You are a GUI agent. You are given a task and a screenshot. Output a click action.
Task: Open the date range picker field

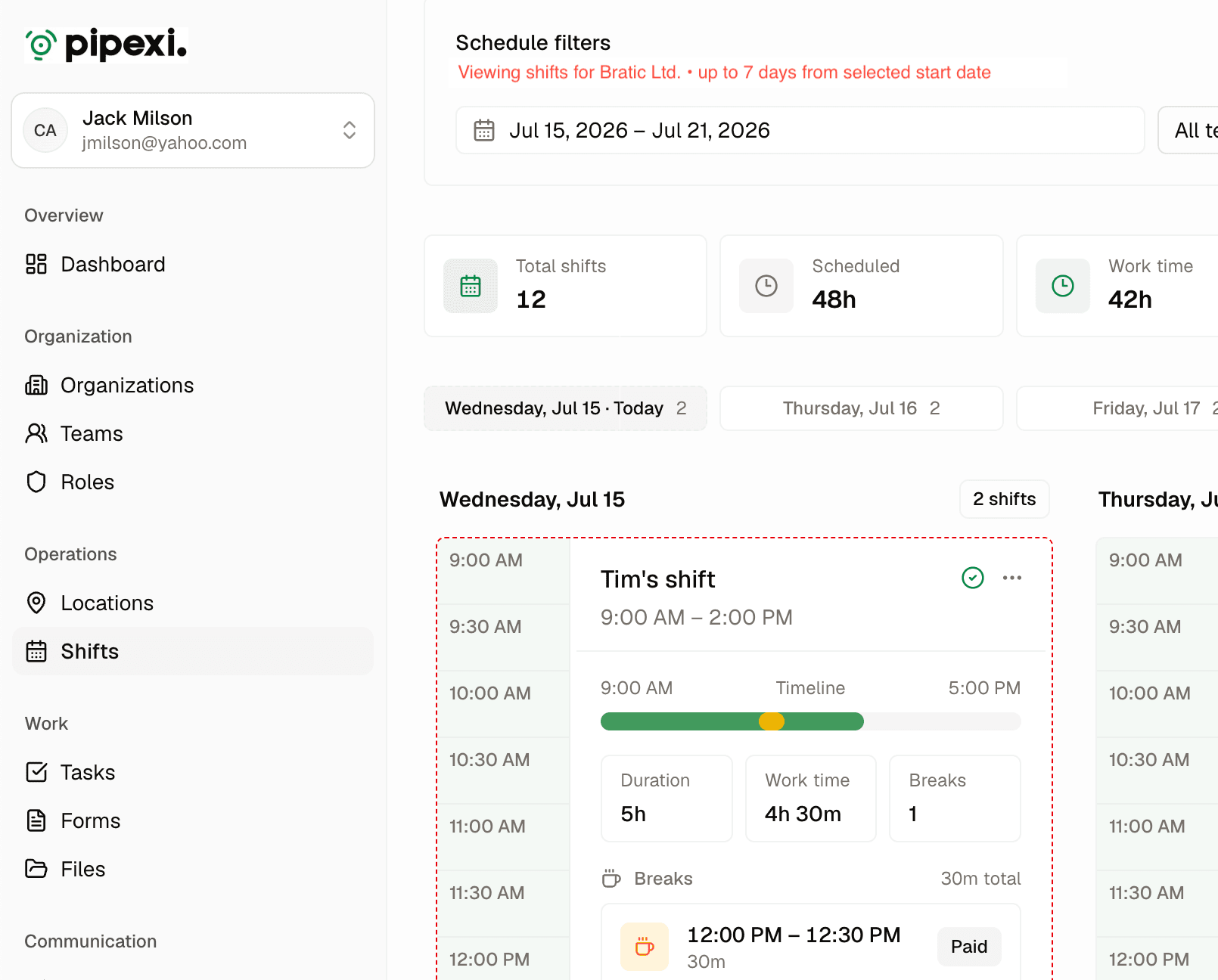tap(800, 130)
